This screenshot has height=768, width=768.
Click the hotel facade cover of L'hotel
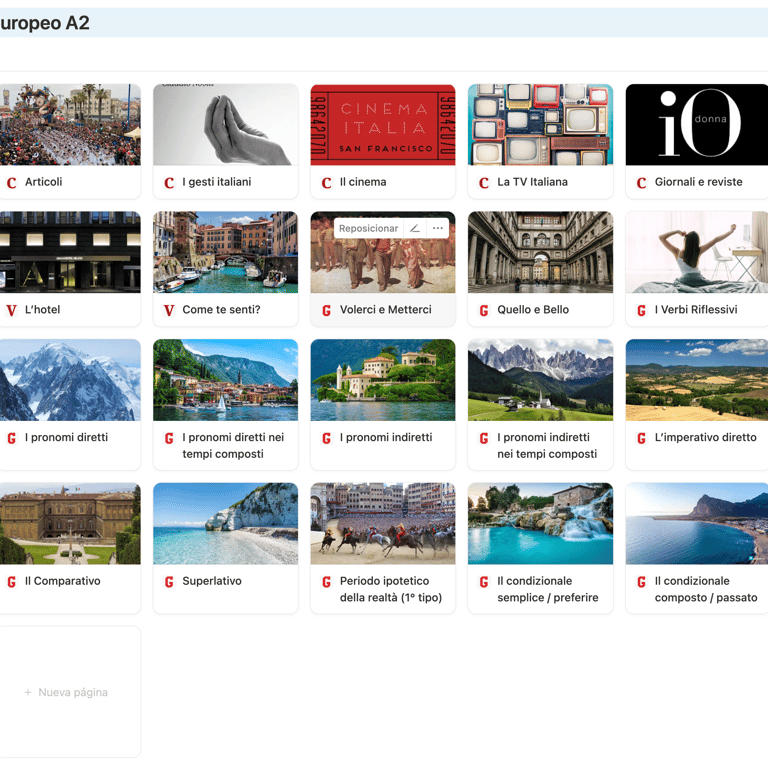[70, 252]
